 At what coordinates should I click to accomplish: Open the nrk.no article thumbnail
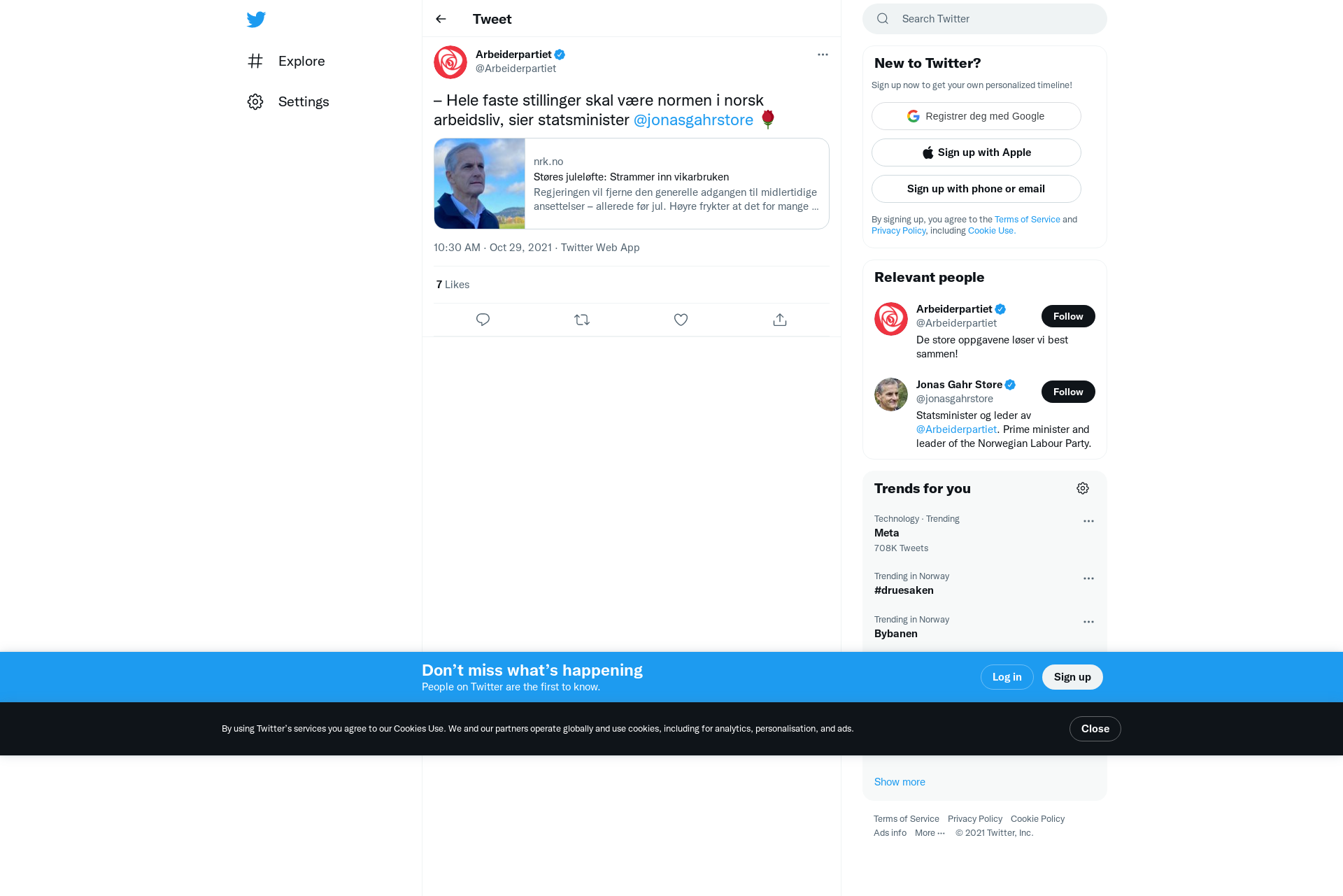479,183
